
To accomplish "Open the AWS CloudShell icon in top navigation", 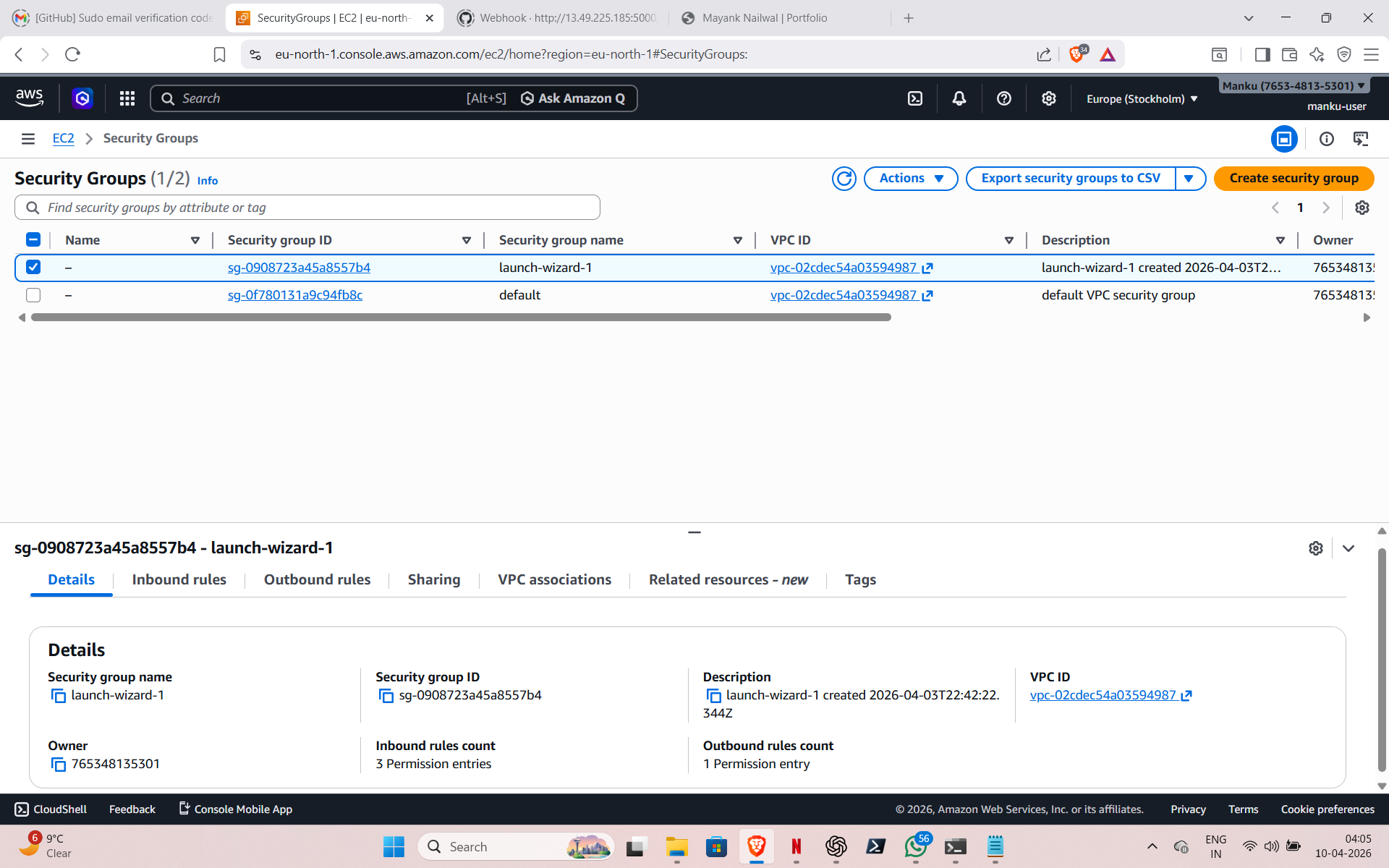I will coord(915,98).
